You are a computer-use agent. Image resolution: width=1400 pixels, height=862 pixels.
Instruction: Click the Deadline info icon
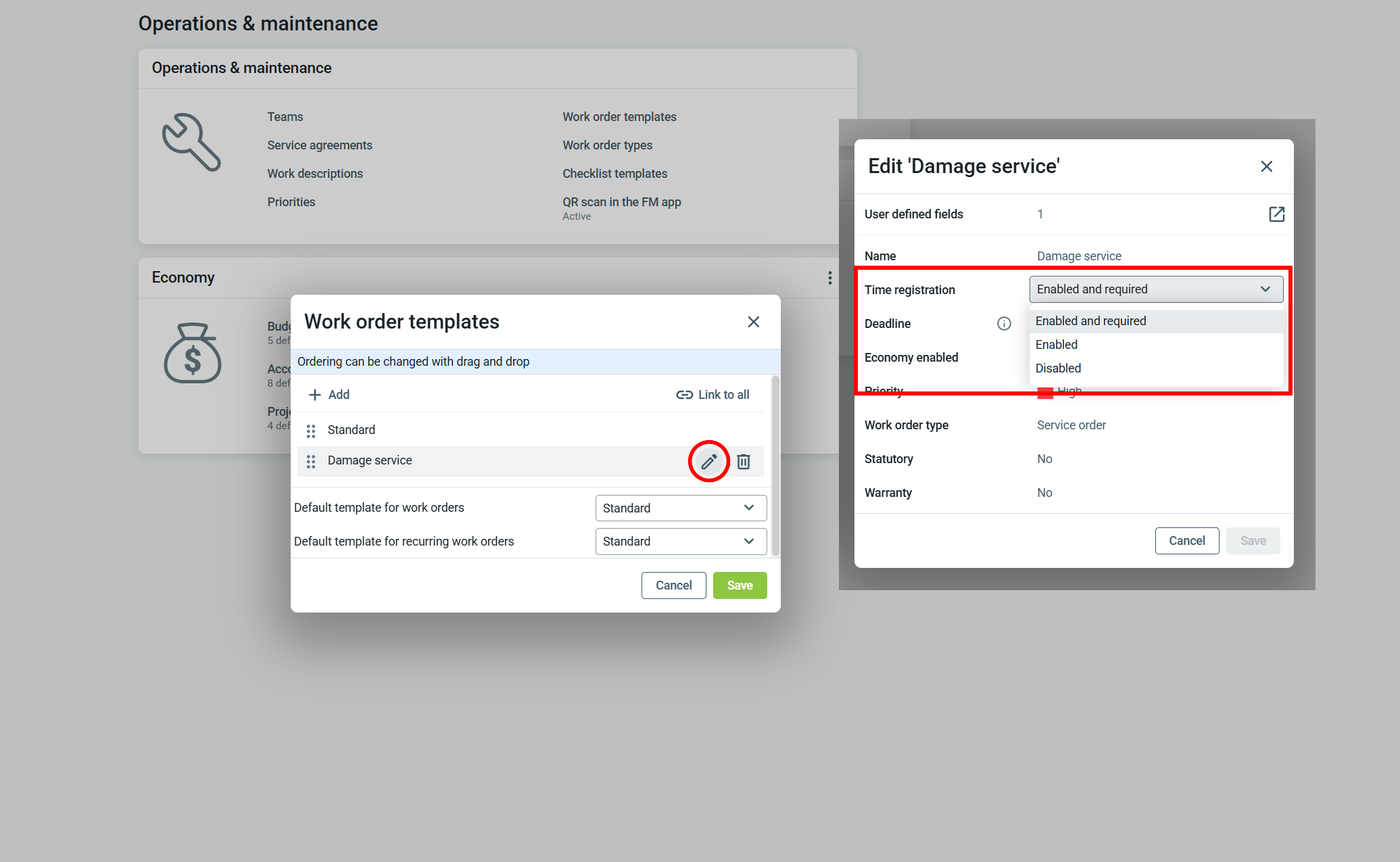point(1004,324)
